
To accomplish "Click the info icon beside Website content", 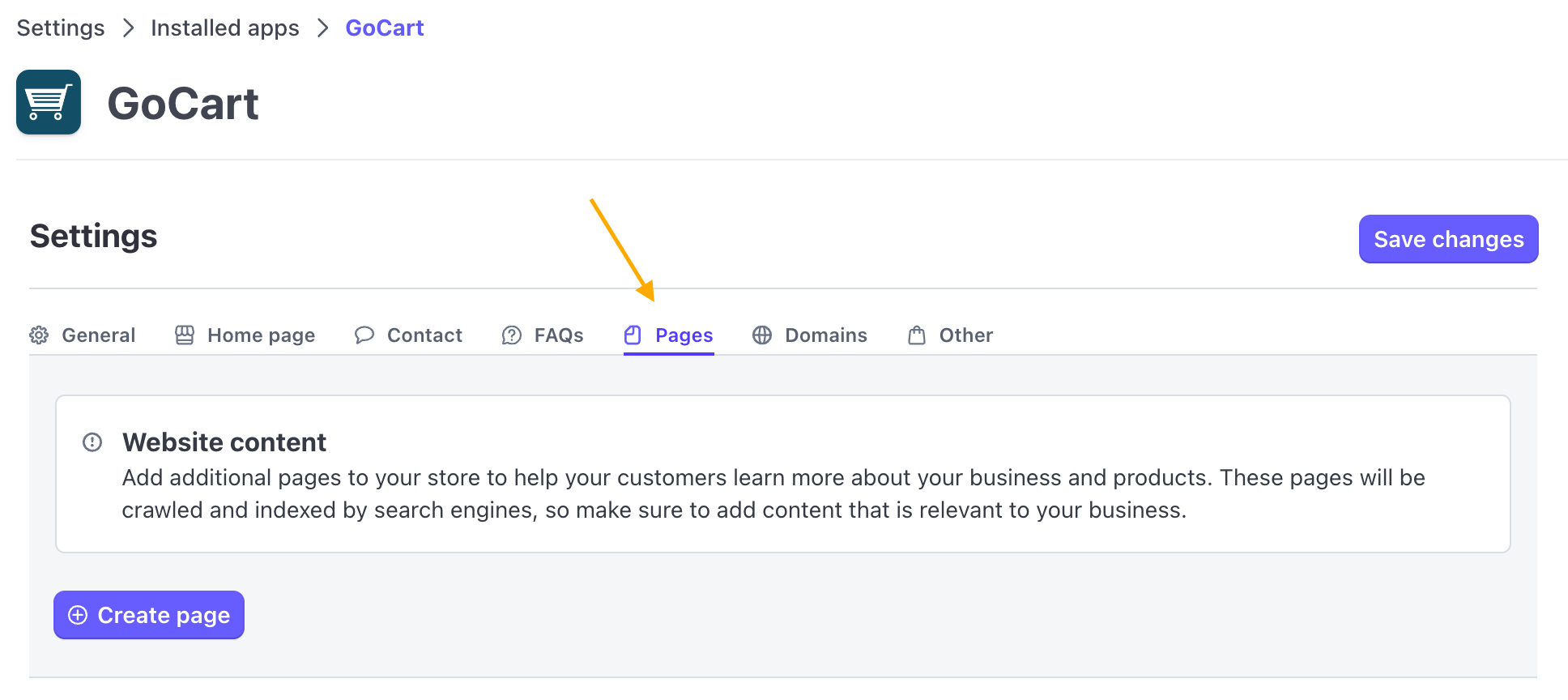I will [x=92, y=442].
